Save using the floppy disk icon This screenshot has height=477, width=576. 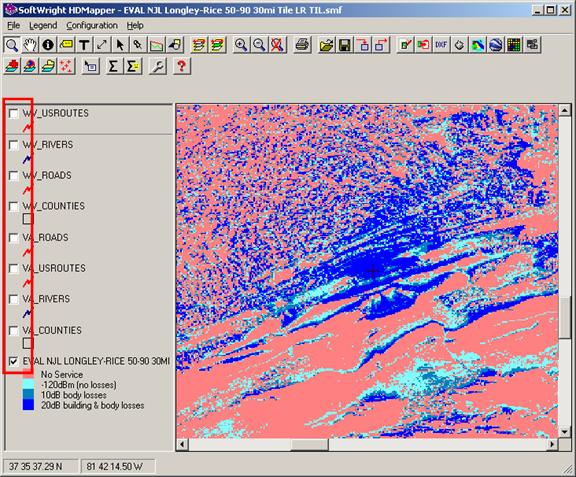click(345, 45)
